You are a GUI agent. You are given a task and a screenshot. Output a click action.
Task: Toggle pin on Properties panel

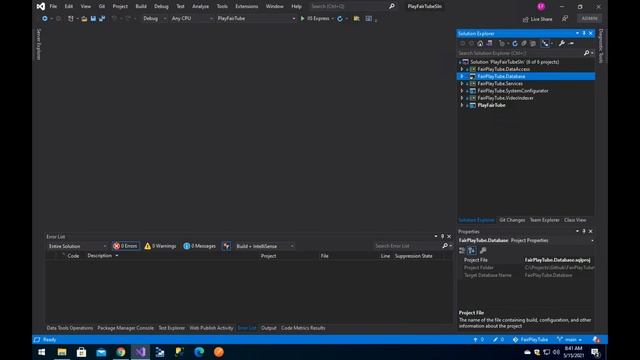tap(584, 231)
